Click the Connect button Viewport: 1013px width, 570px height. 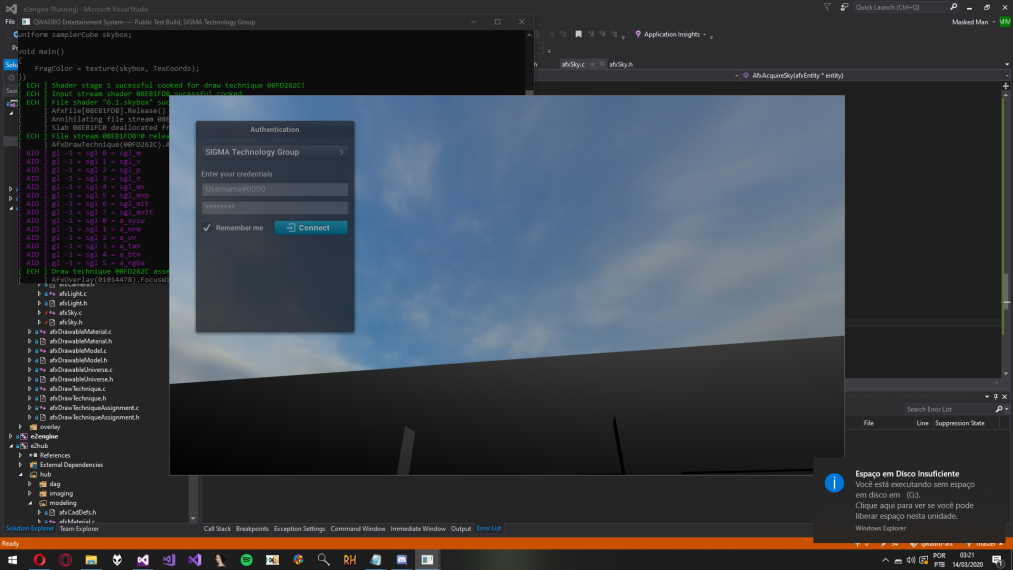point(311,227)
